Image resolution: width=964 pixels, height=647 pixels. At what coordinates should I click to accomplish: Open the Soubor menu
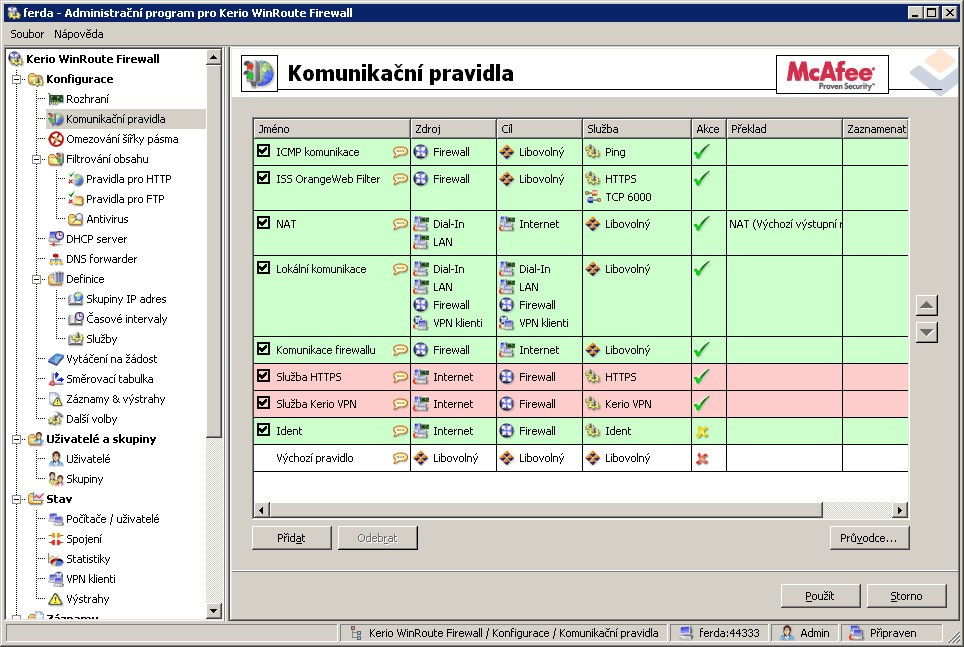tap(27, 34)
